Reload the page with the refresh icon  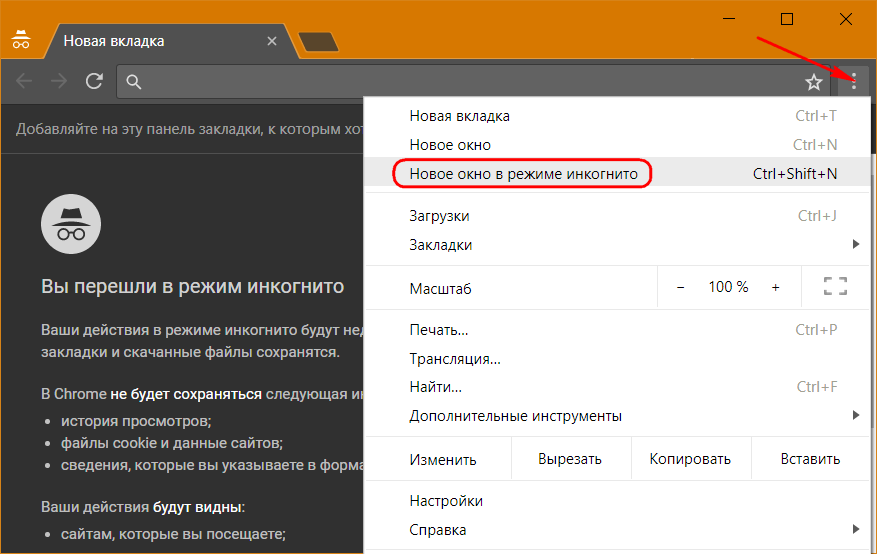(94, 82)
